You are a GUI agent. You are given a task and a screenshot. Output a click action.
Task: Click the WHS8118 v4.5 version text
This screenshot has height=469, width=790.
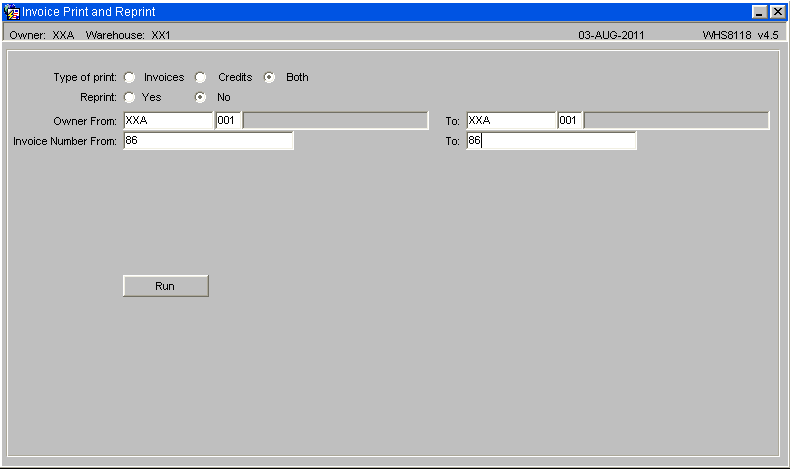point(741,35)
